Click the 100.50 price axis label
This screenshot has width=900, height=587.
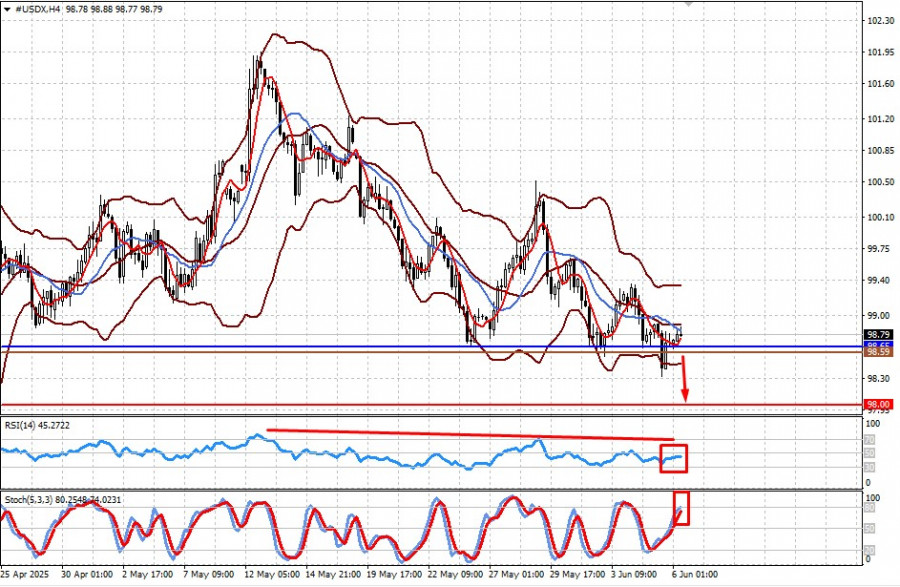tap(880, 182)
